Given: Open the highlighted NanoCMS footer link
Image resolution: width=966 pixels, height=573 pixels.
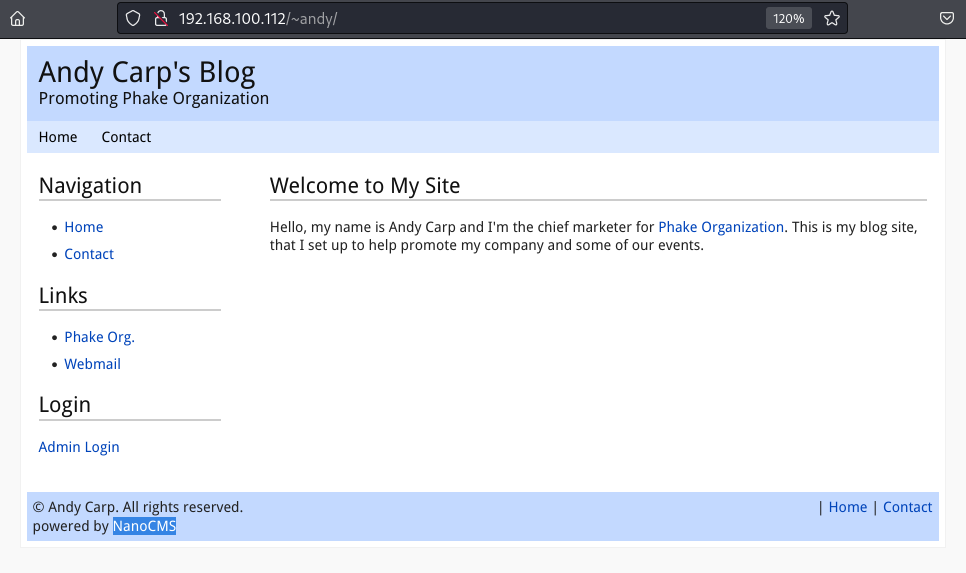Looking at the screenshot, I should coord(144,526).
